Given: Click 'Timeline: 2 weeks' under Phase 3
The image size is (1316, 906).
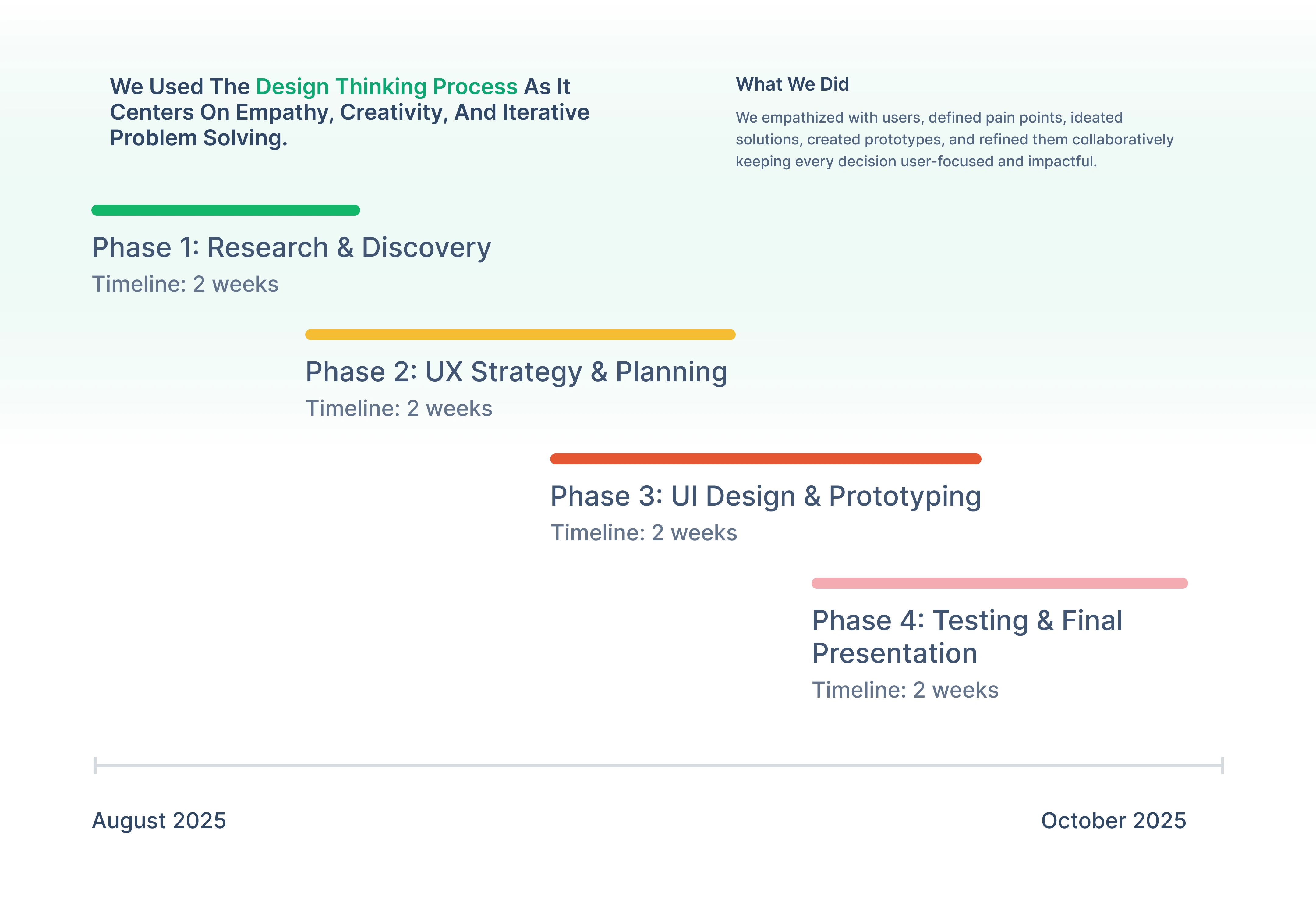Looking at the screenshot, I should point(643,533).
